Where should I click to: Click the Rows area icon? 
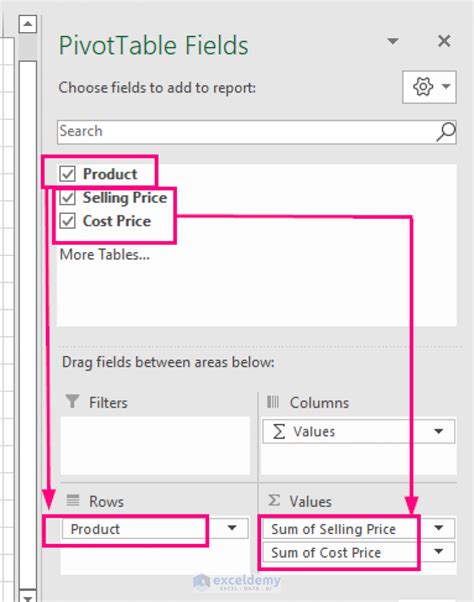click(x=73, y=500)
